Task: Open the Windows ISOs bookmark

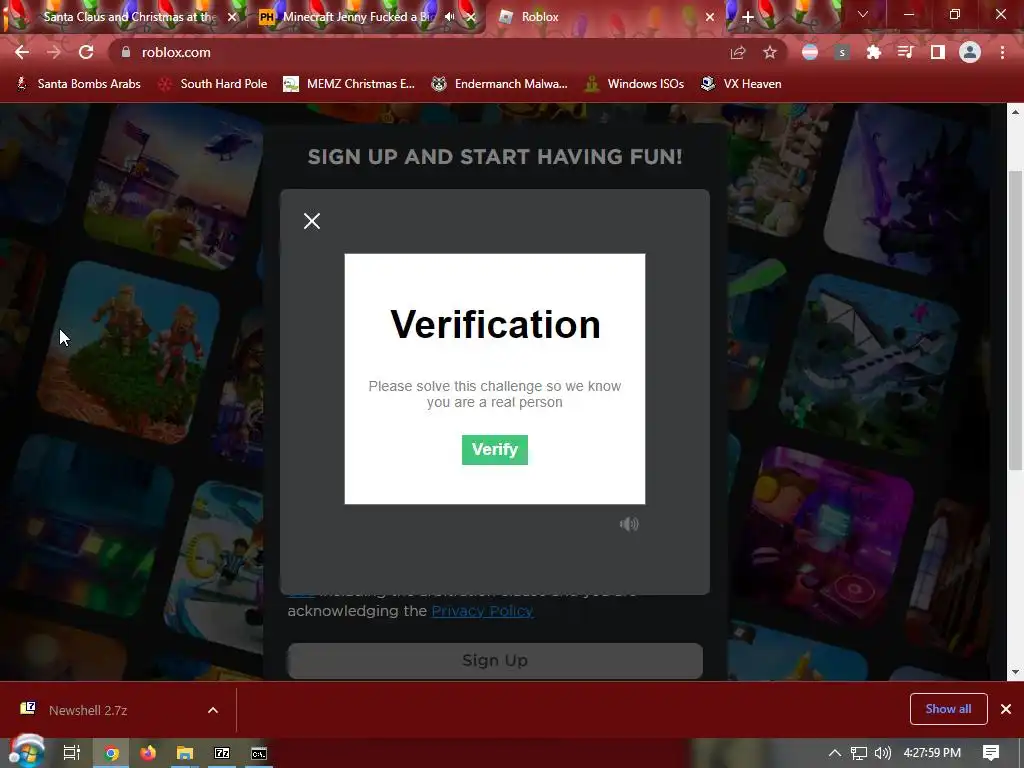Action: (635, 84)
